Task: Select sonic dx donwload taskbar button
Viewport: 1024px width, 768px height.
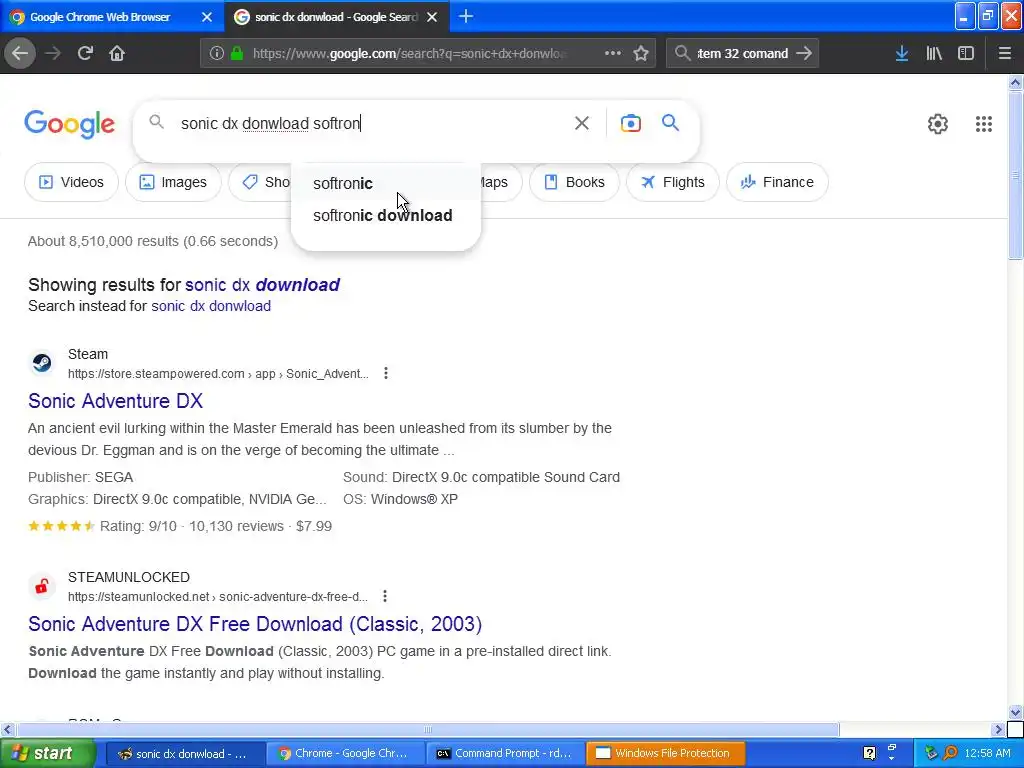Action: 185,754
